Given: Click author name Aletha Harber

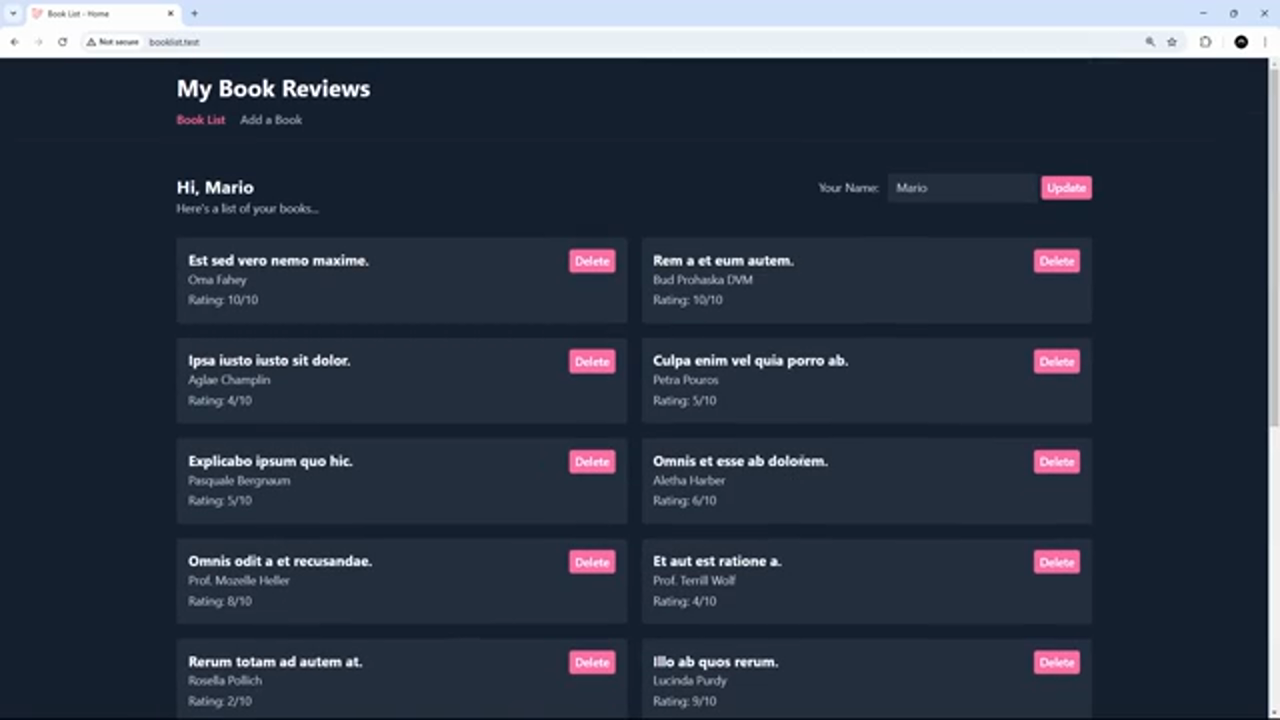Looking at the screenshot, I should (689, 480).
